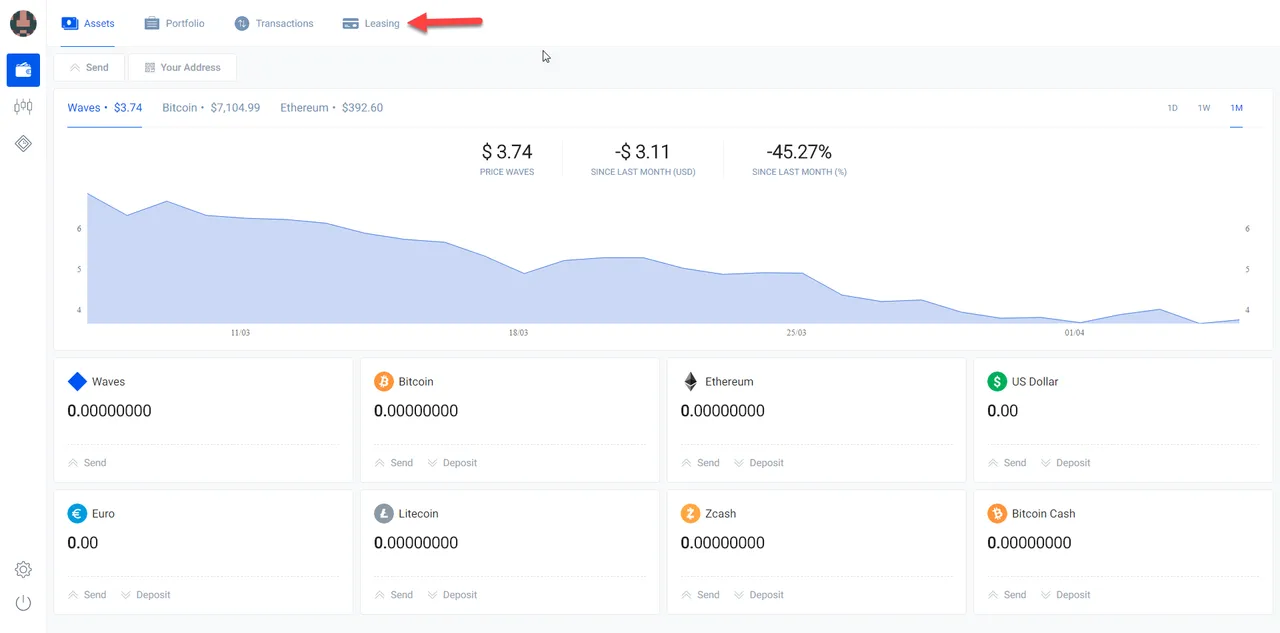Click the US Dollar green logo
The image size is (1280, 633).
pos(997,381)
